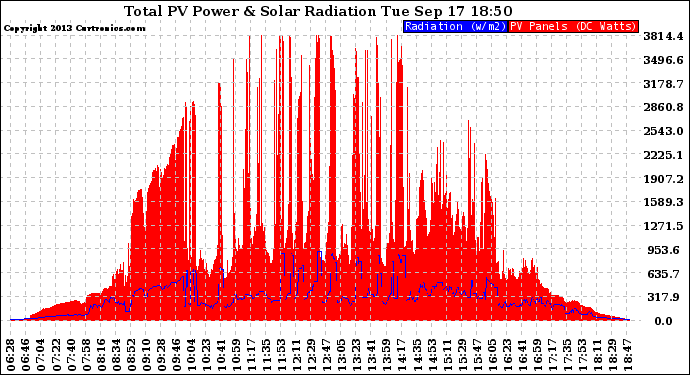Viewport: 690px width, 375px height.
Task: Select the 1271.5 y-axis value
Action: [x=663, y=226]
